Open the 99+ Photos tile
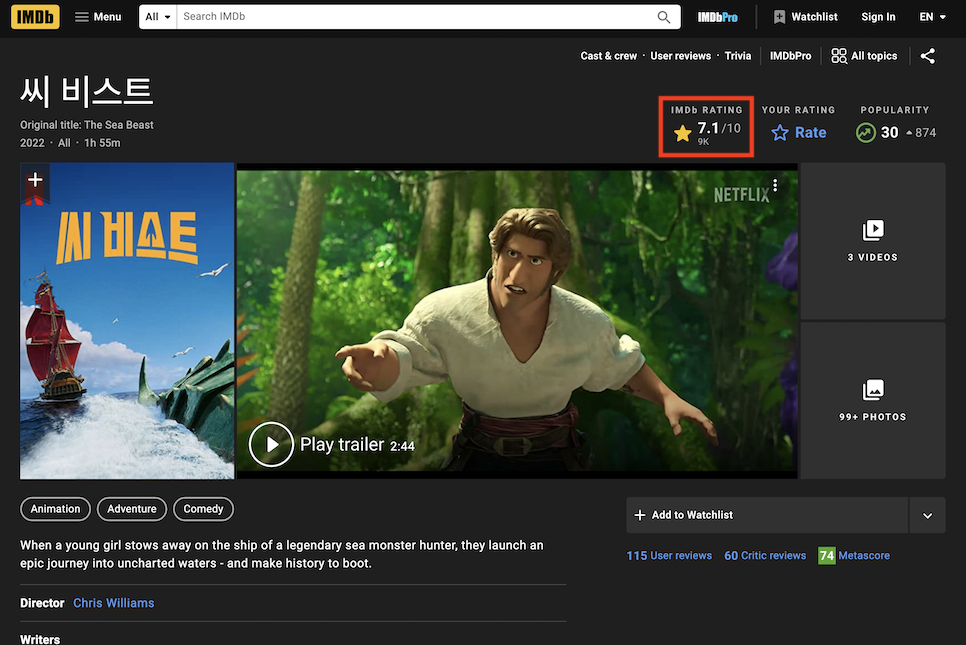966x645 pixels. [x=872, y=400]
